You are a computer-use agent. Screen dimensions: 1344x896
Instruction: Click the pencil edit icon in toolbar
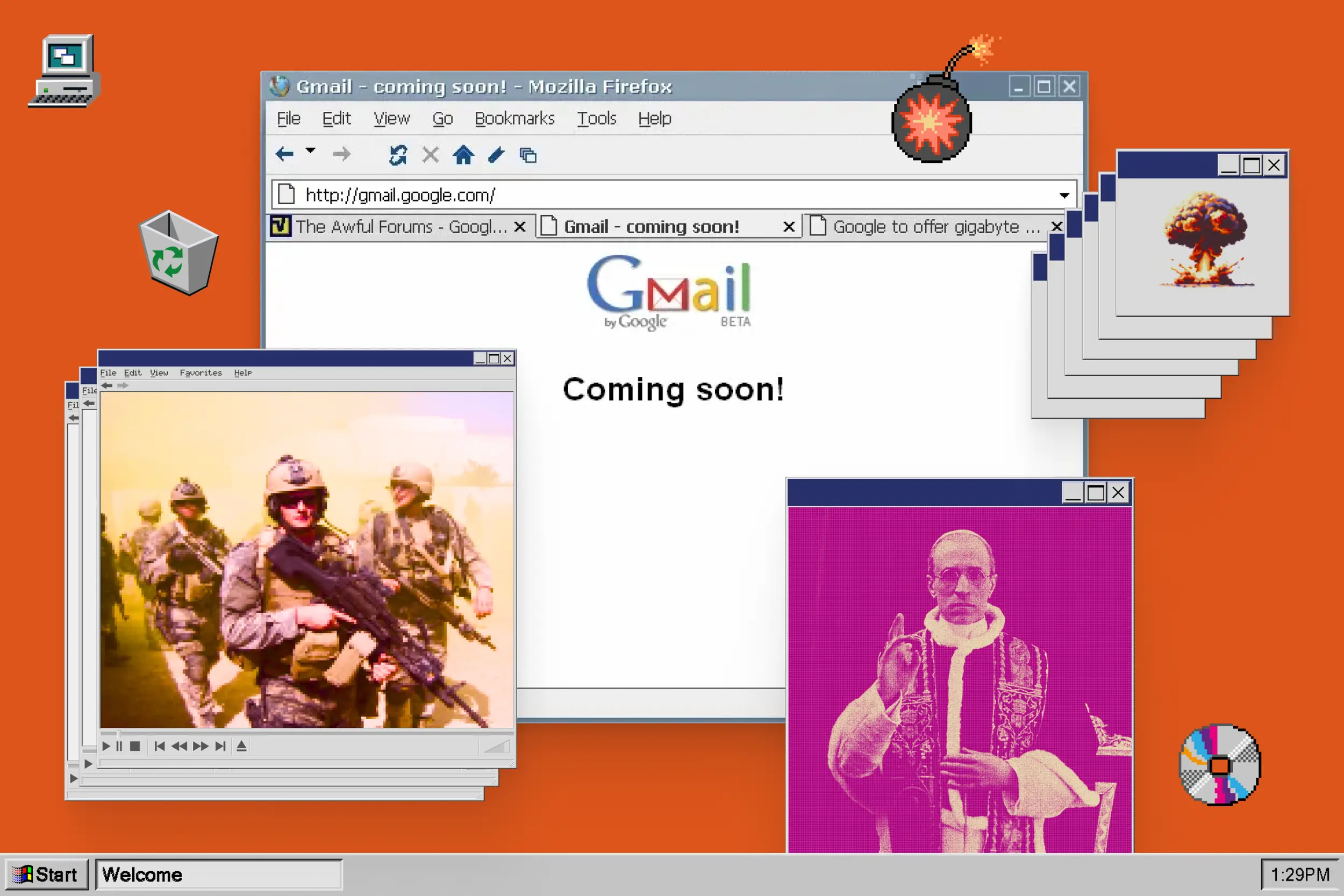[496, 155]
